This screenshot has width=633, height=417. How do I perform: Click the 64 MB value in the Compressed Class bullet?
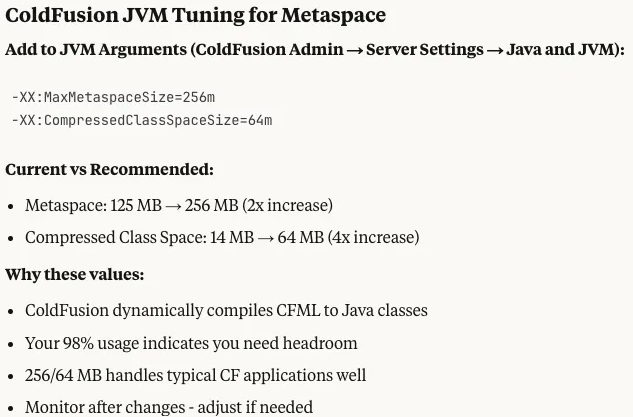301,237
